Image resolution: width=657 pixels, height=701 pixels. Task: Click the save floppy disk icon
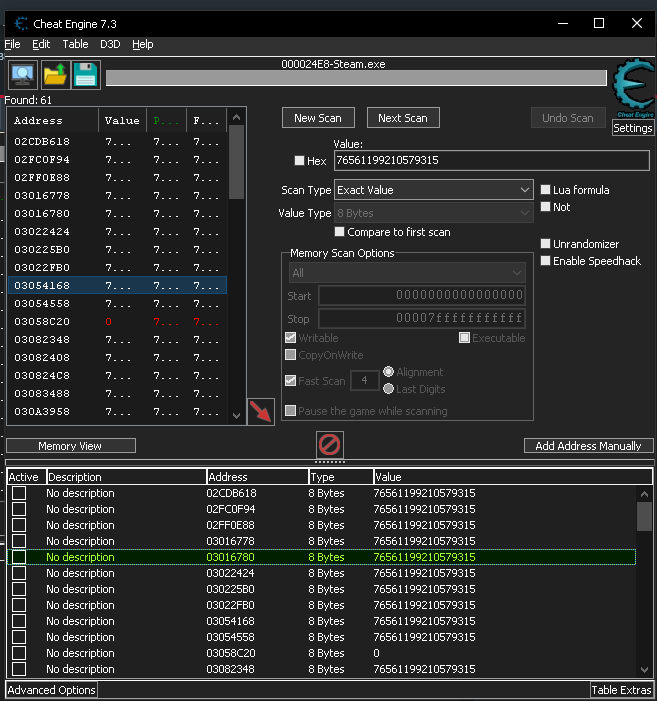(85, 75)
